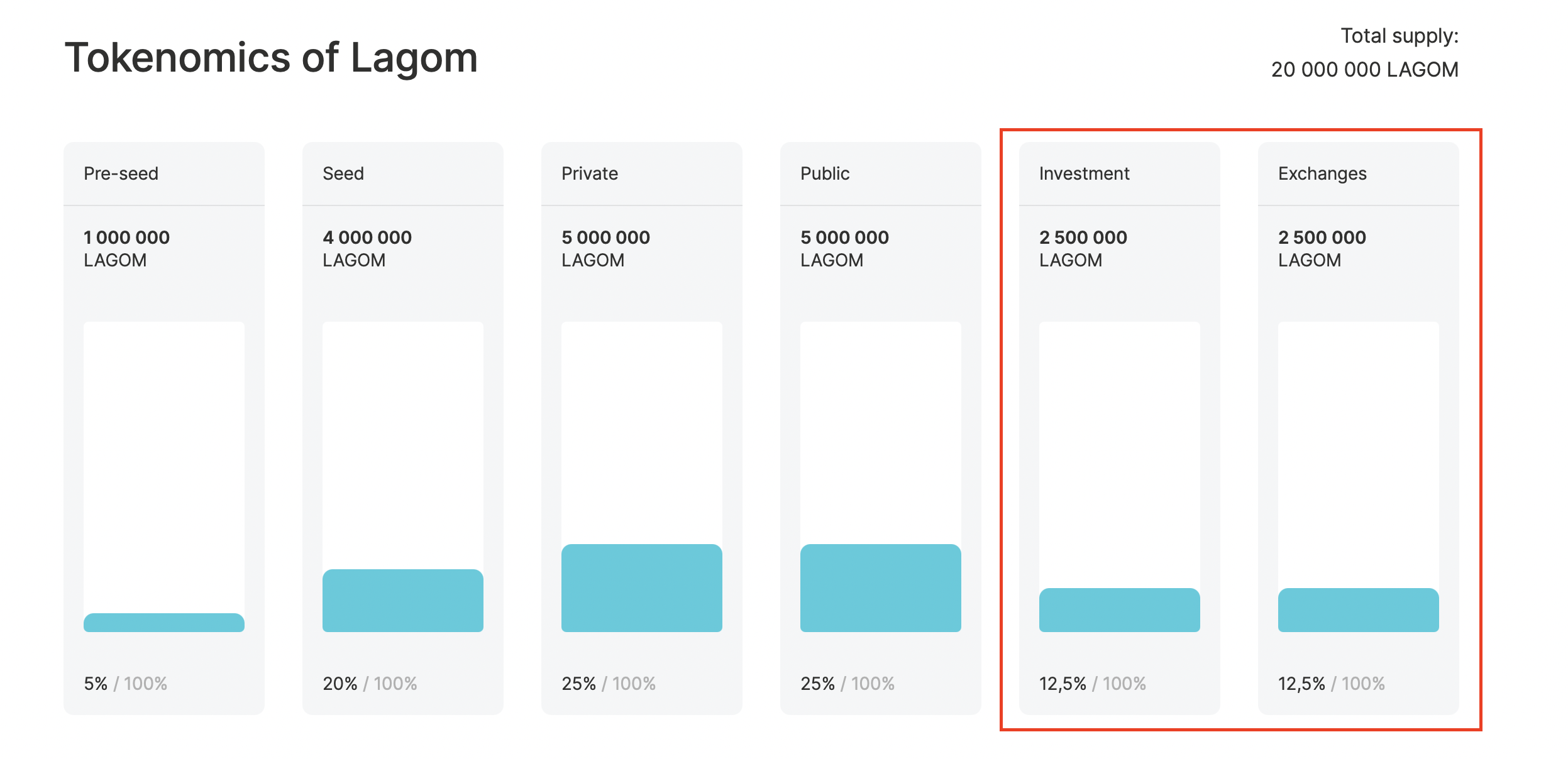1568x759 pixels.
Task: Click the Total supply label
Action: pos(1399,36)
